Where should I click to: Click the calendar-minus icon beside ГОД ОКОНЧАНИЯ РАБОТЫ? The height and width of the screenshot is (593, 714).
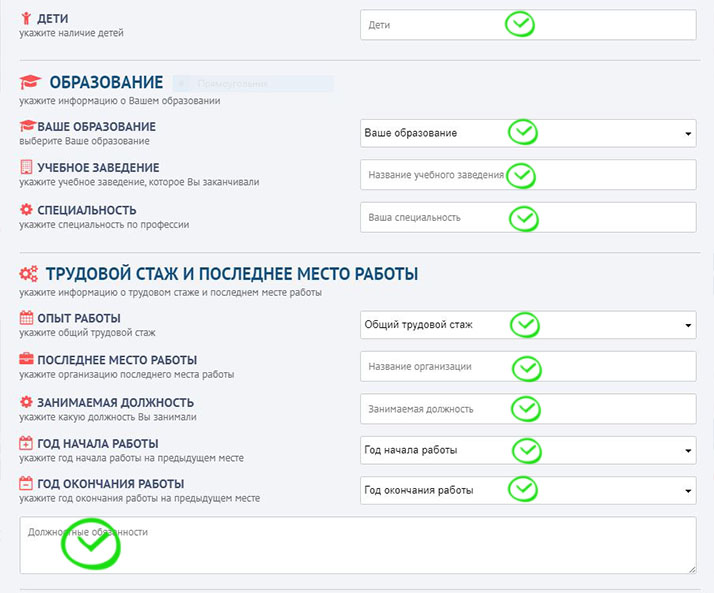point(26,485)
